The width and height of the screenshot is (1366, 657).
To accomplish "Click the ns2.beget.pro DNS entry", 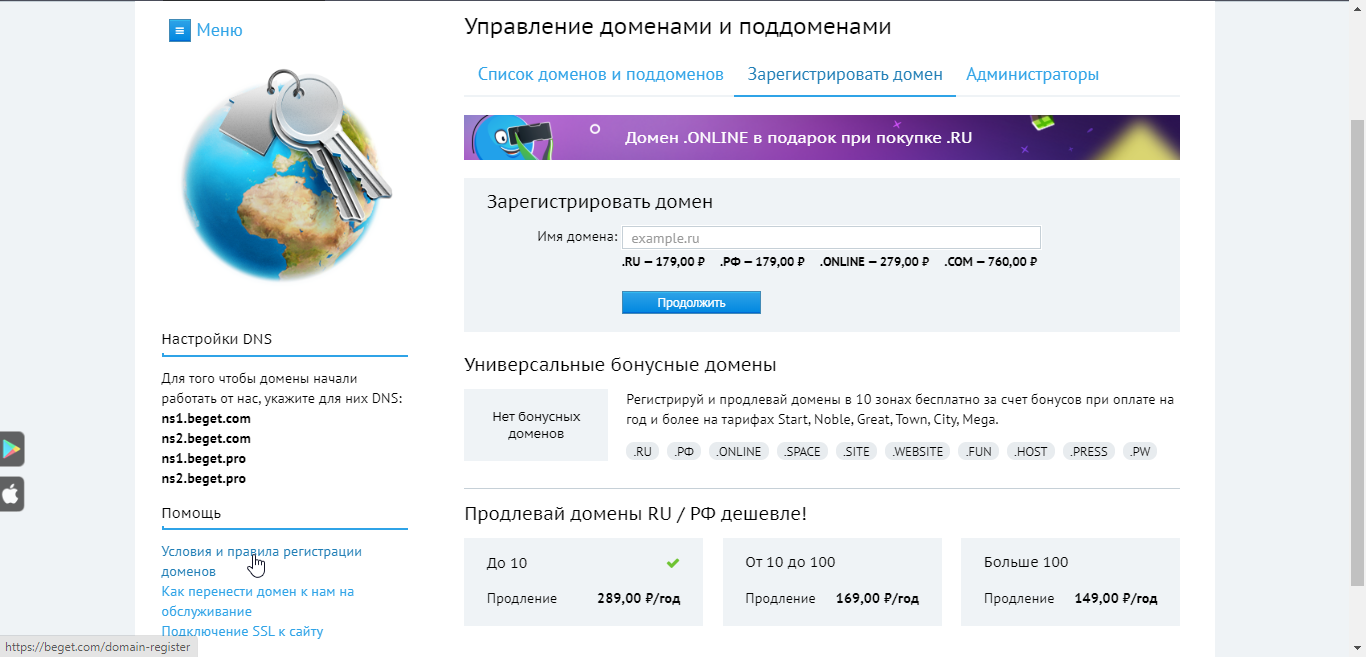I will (x=204, y=479).
